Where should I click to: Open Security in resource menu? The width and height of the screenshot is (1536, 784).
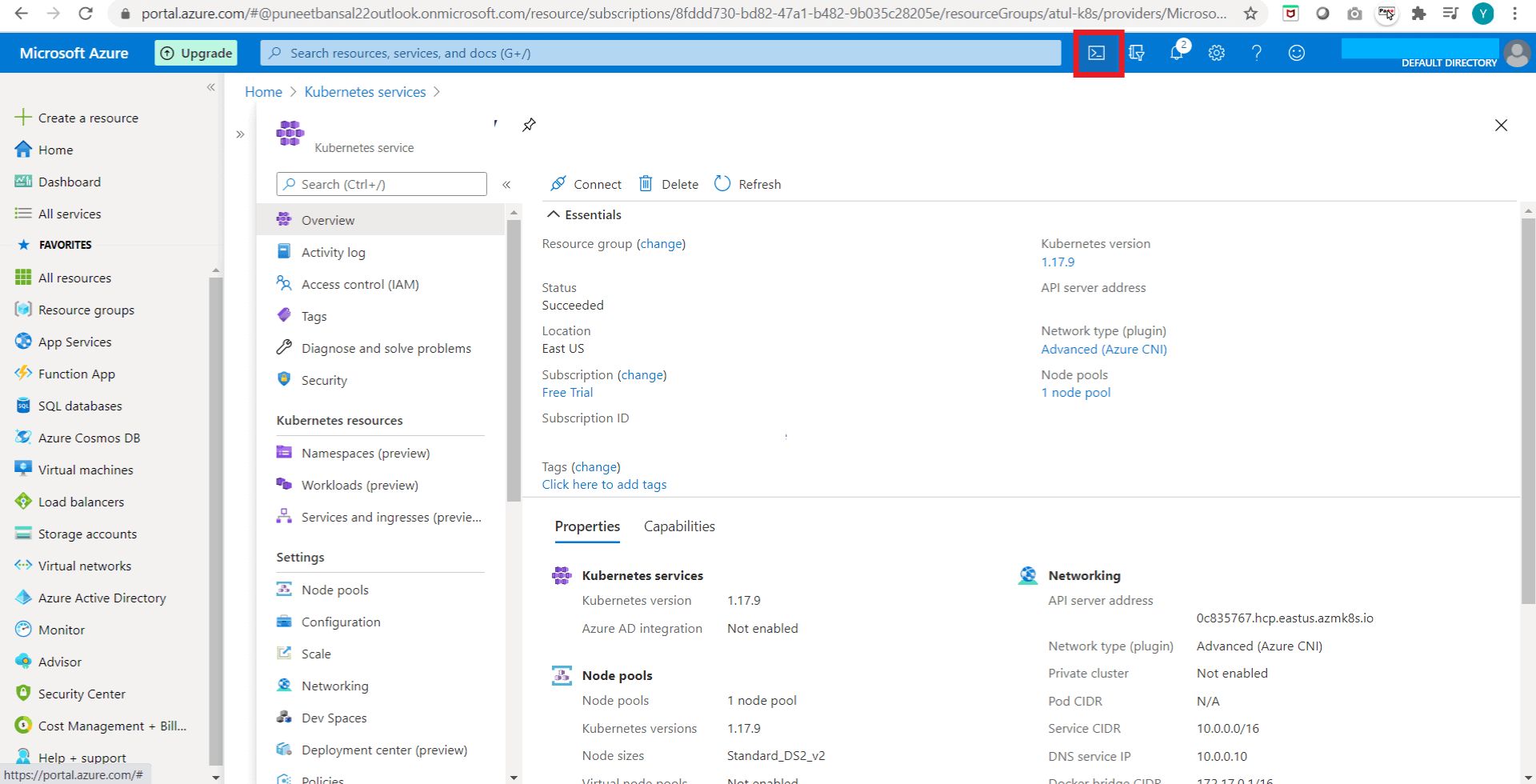pos(311,380)
